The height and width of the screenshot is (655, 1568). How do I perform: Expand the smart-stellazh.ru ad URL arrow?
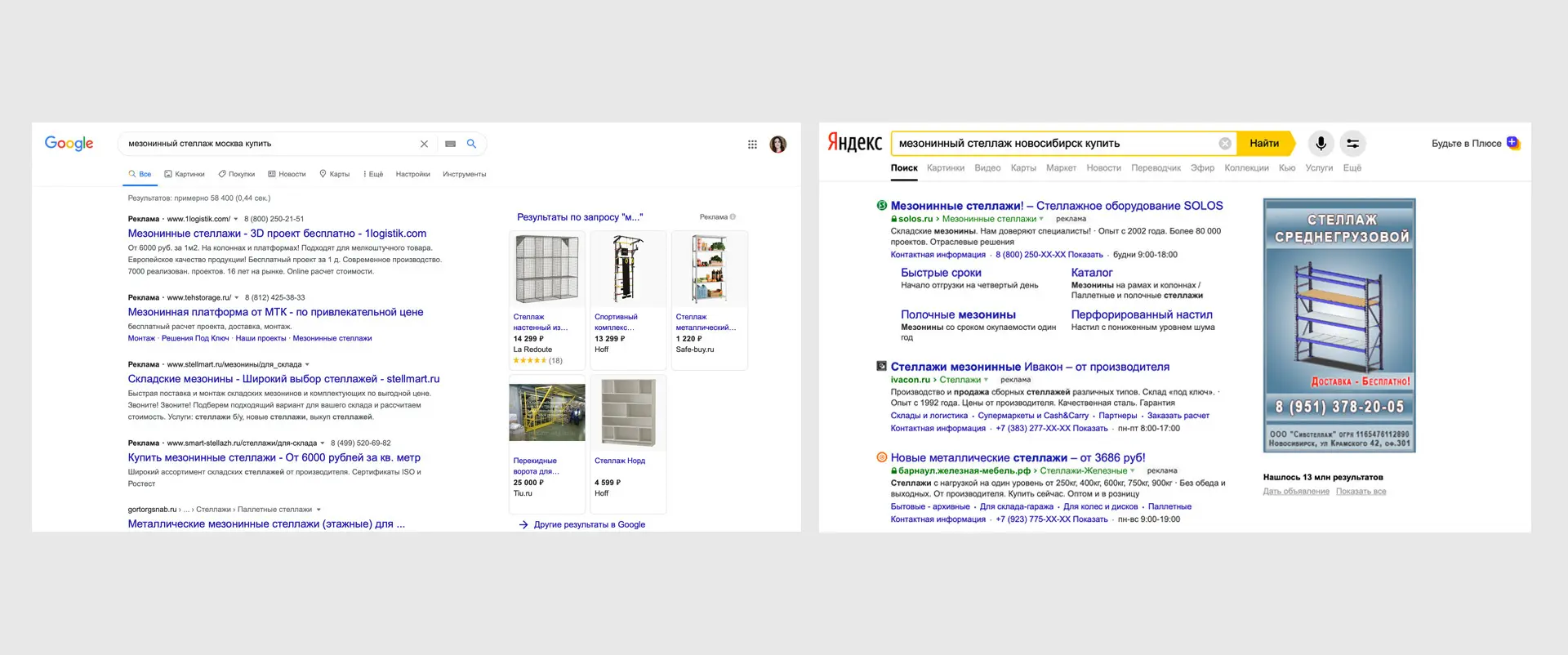[x=323, y=443]
